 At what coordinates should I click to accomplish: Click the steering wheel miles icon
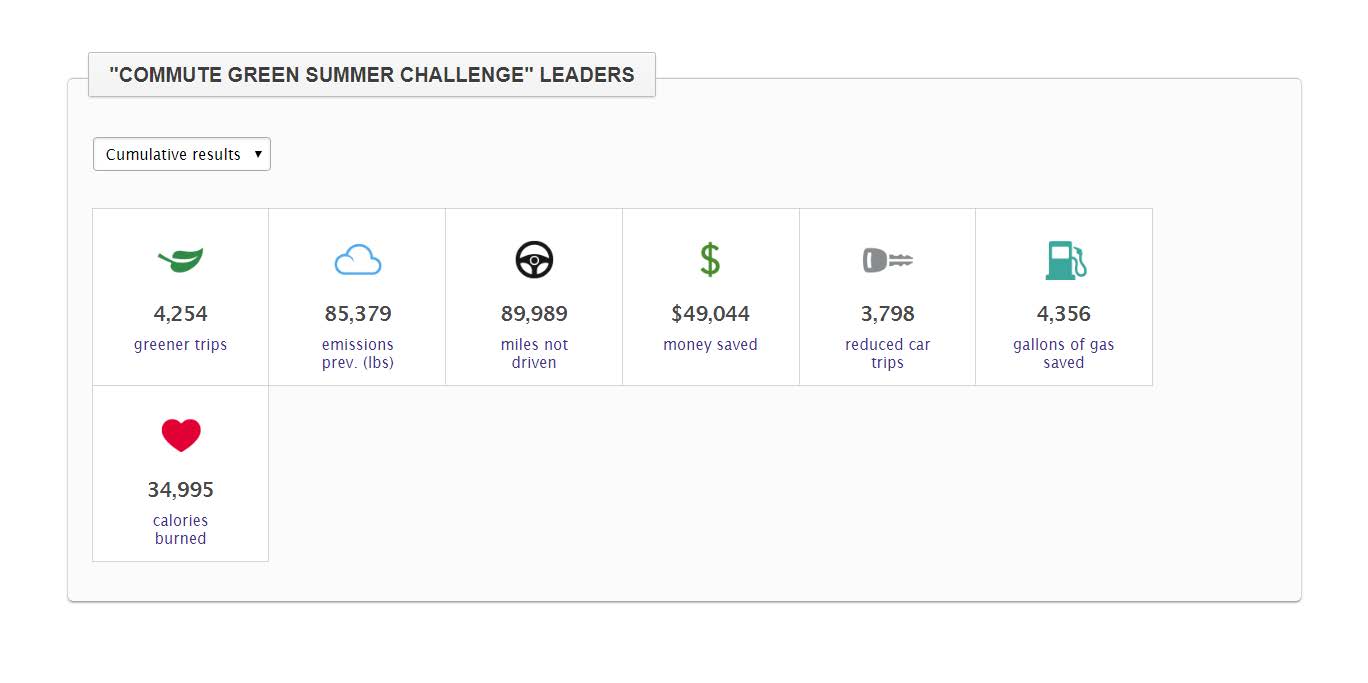pyautogui.click(x=534, y=260)
